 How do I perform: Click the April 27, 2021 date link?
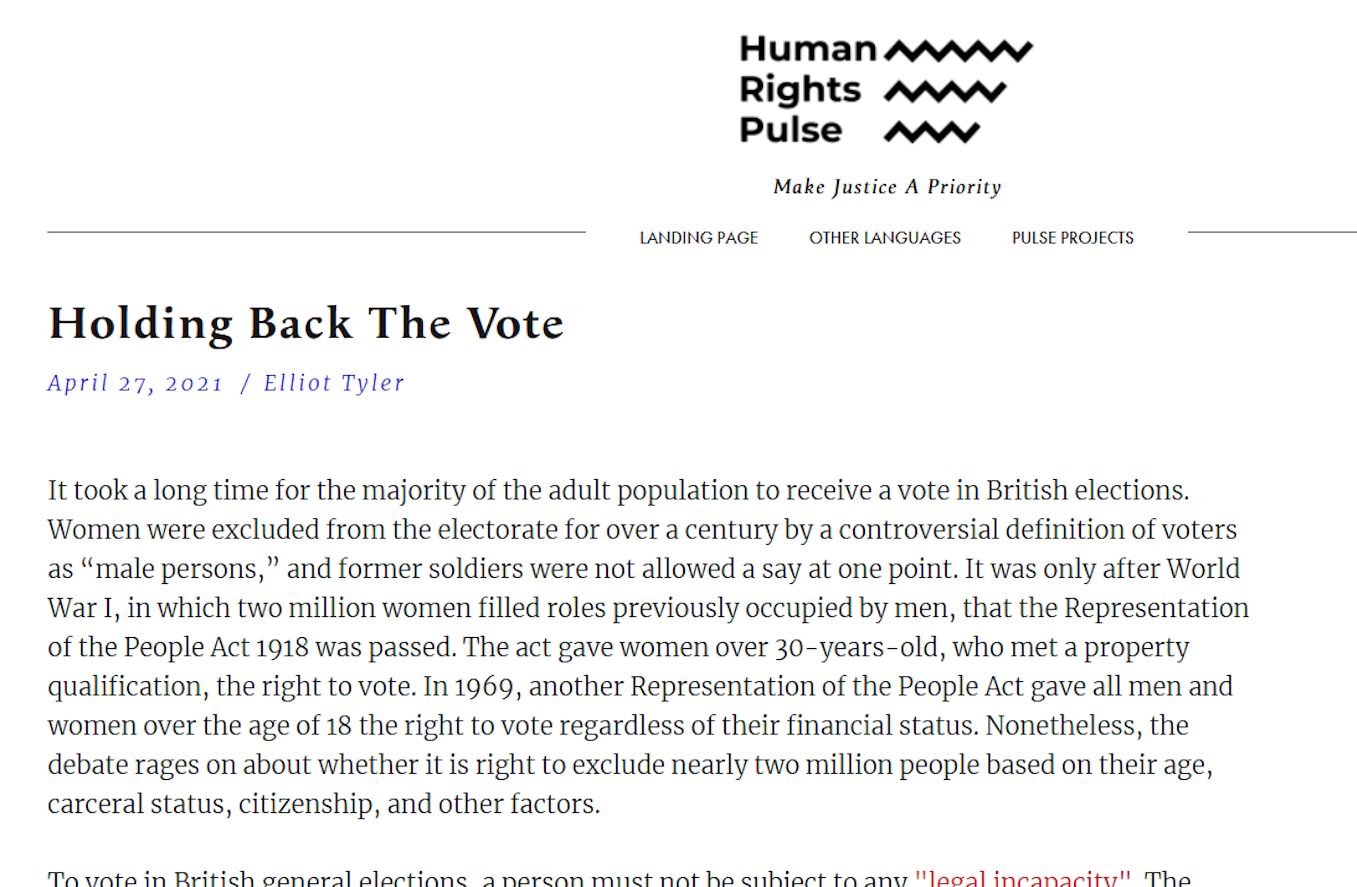[x=136, y=383]
